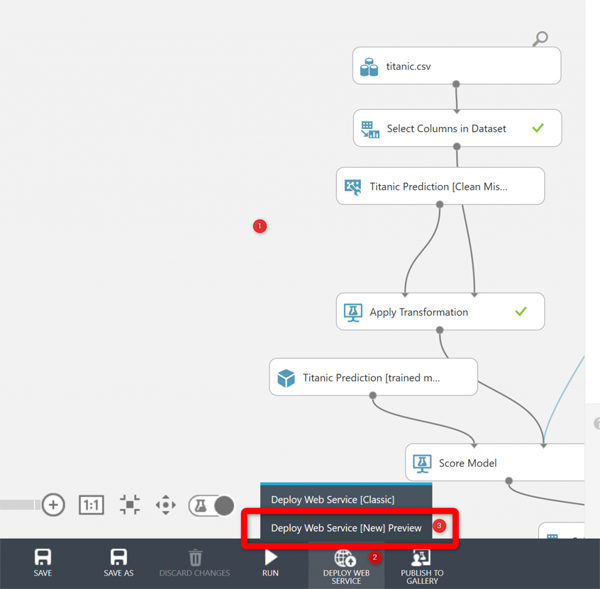This screenshot has height=589, width=600.
Task: Click the Score Model icon
Action: click(x=422, y=463)
